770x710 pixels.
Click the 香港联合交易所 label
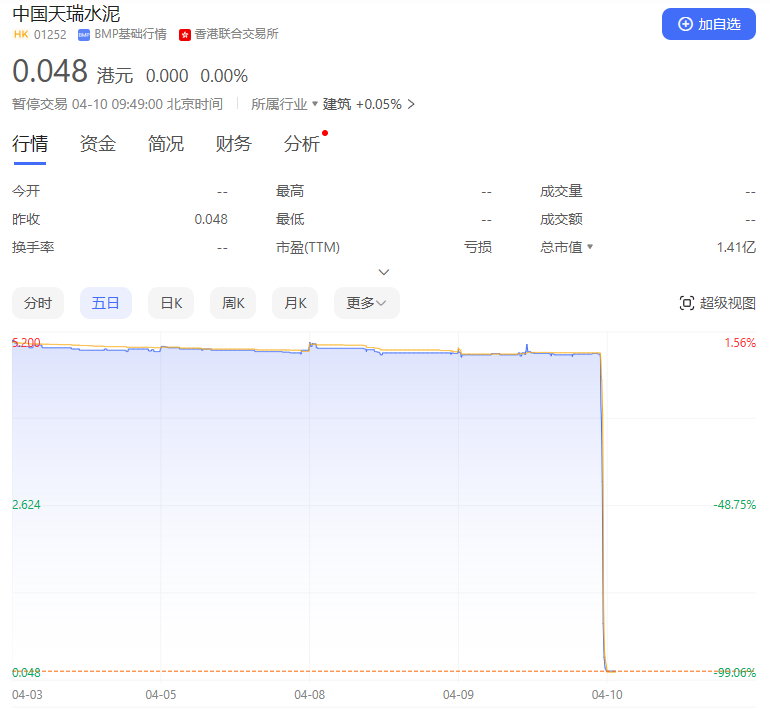(237, 34)
